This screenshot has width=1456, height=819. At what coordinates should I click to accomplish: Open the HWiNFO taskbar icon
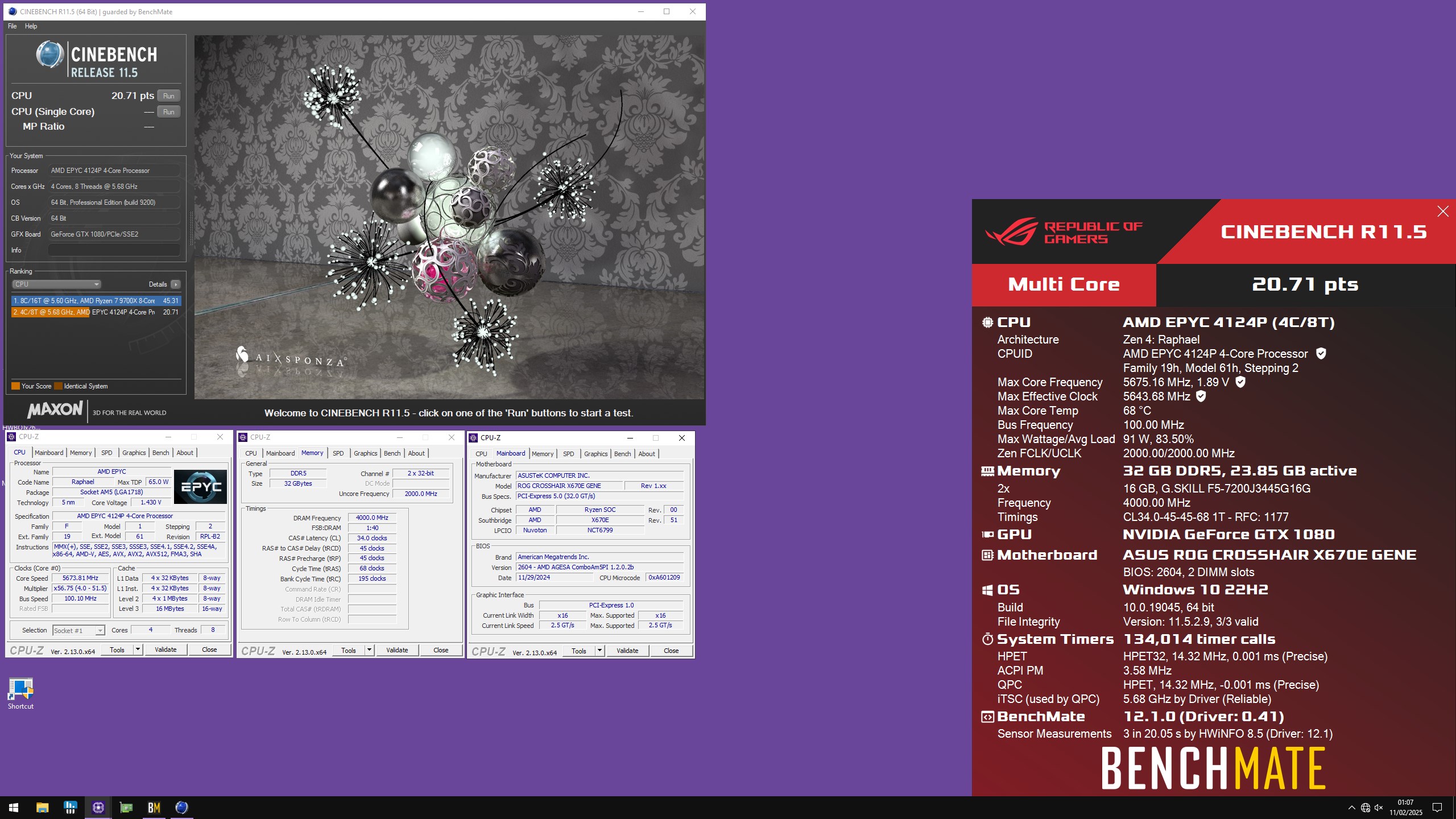coord(70,808)
